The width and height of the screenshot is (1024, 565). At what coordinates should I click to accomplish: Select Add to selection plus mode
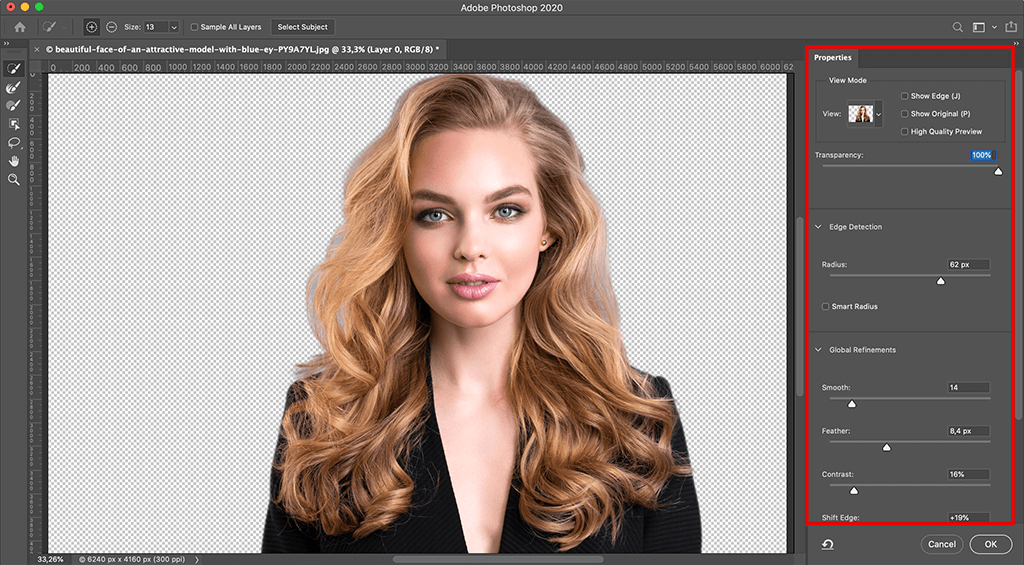91,27
